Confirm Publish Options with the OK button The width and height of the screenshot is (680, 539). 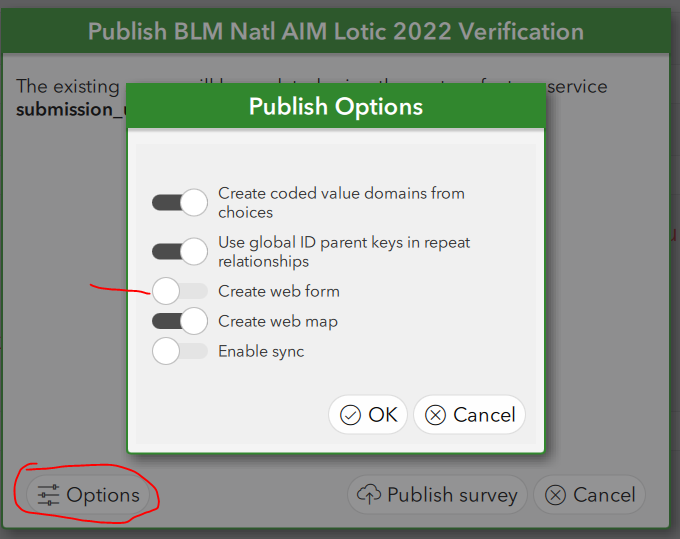point(368,415)
